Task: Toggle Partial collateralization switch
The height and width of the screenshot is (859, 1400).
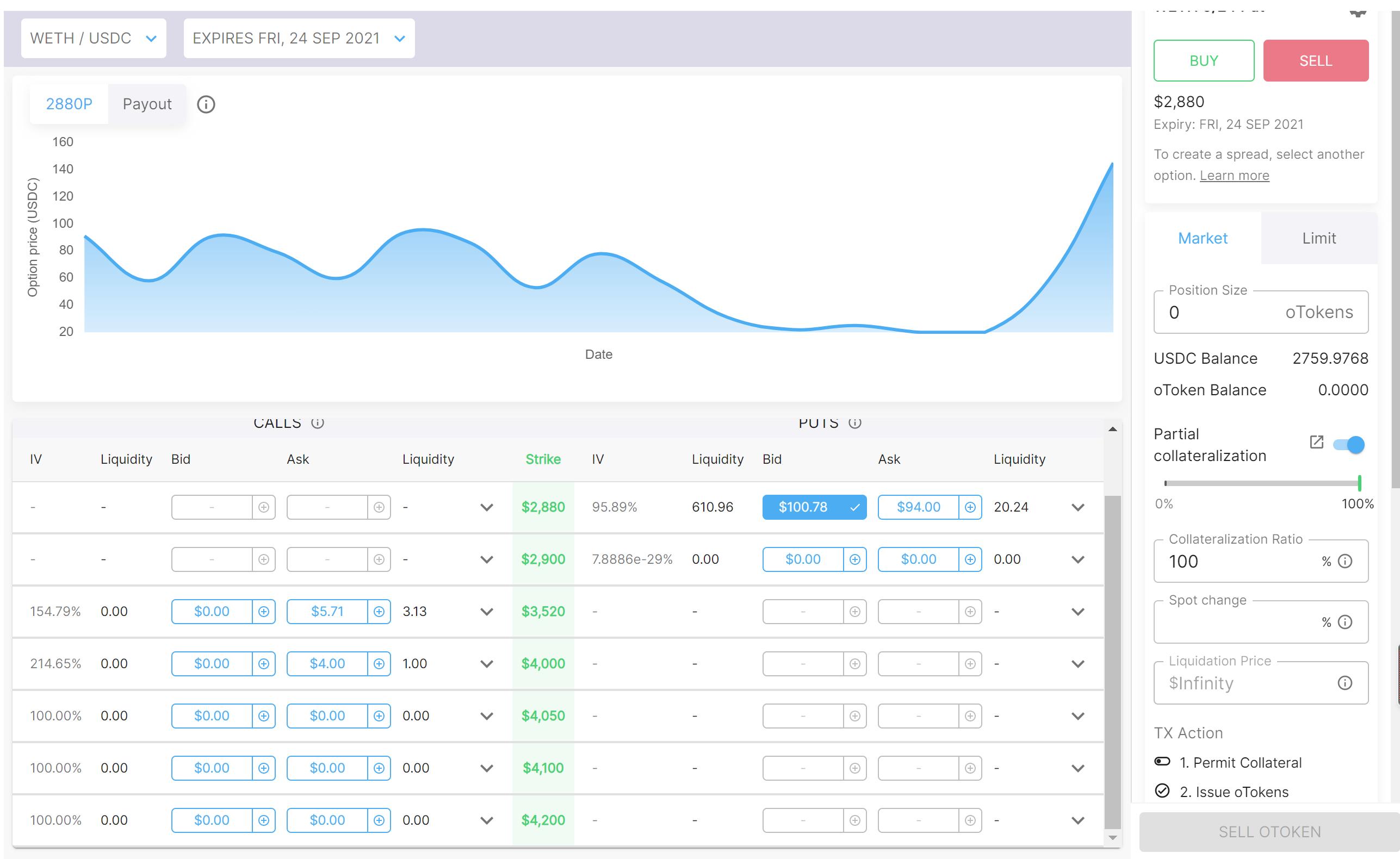Action: pyautogui.click(x=1349, y=444)
